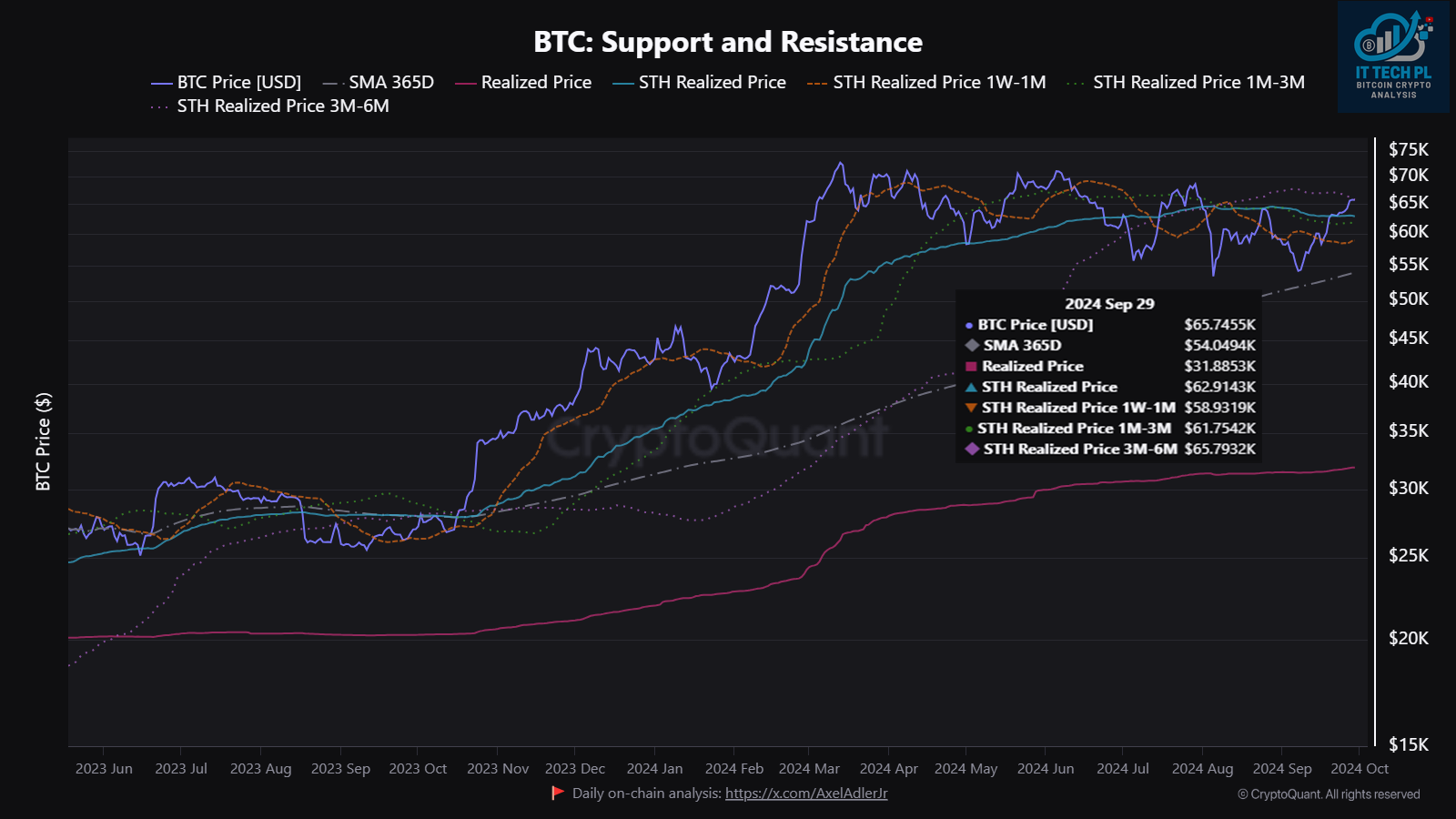The height and width of the screenshot is (819, 1456).
Task: Click the $70K y-axis label
Action: pyautogui.click(x=1409, y=175)
